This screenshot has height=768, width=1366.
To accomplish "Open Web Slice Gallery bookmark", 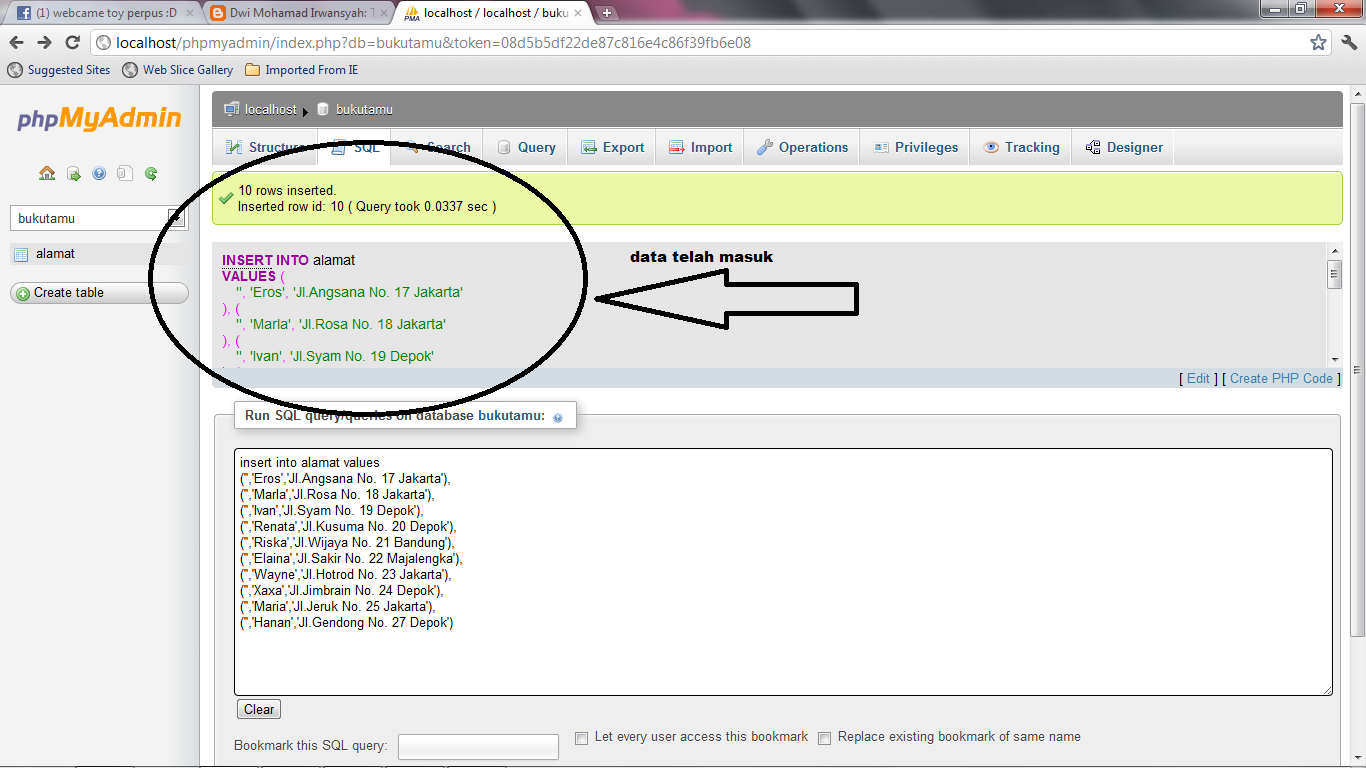I will tap(178, 70).
